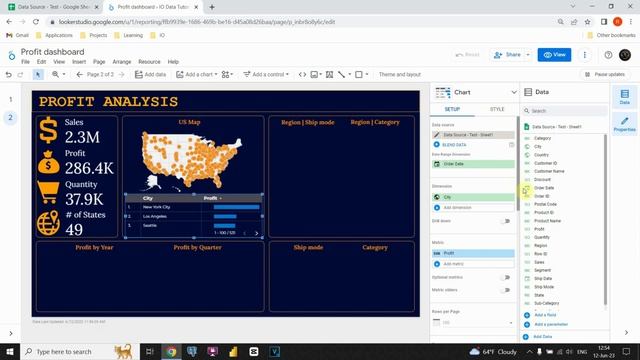Open the Add a chart dropdown
This screenshot has width=640, height=360.
(196, 74)
